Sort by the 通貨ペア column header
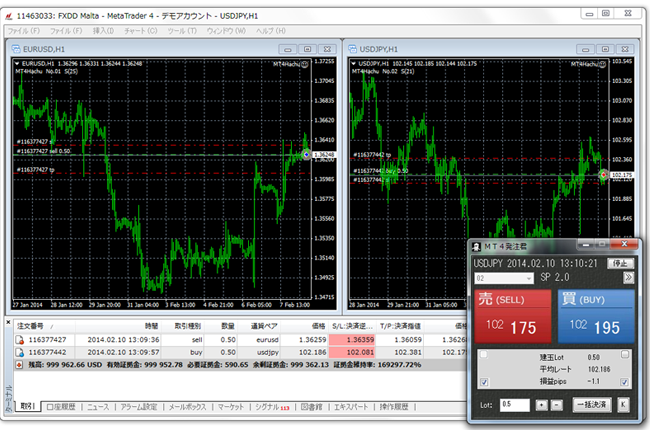Viewport: 650px width, 430px height. pyautogui.click(x=264, y=326)
